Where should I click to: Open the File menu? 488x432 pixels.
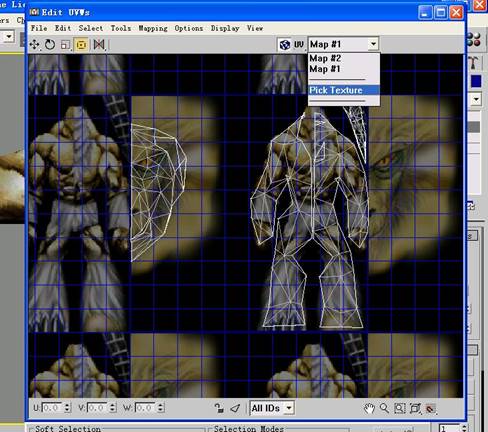[x=39, y=28]
